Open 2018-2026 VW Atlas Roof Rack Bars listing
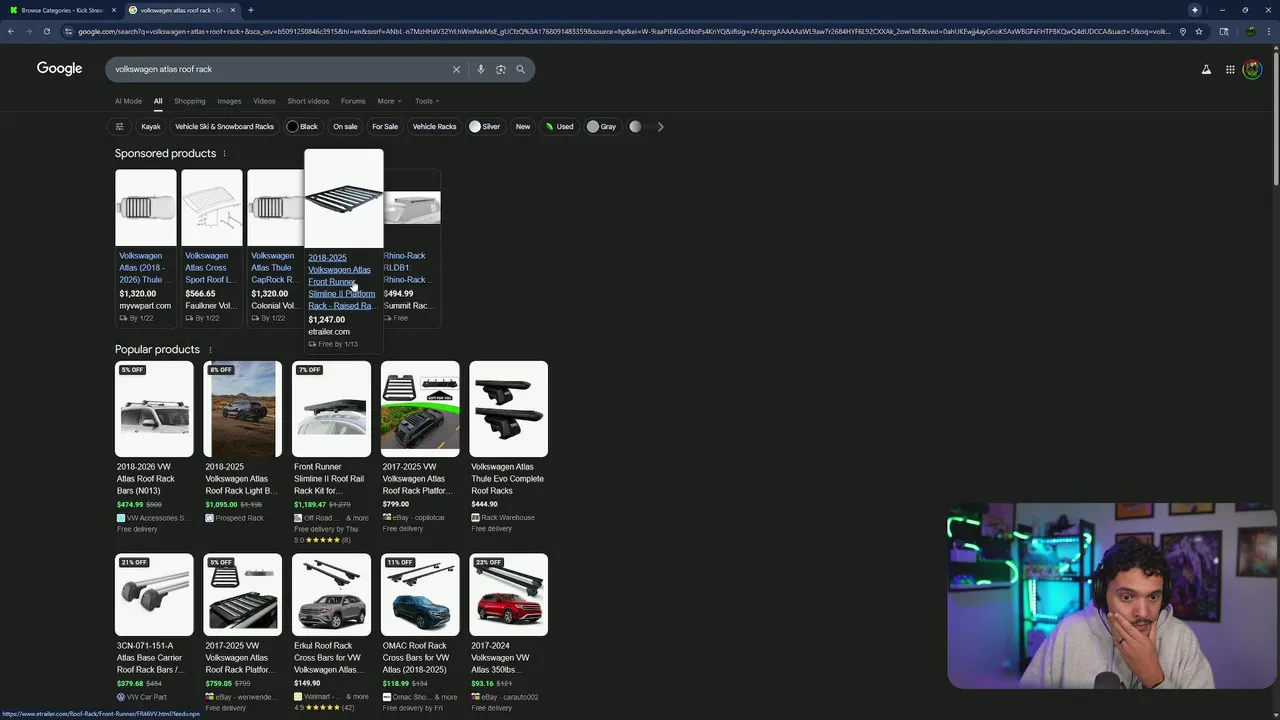 (154, 479)
